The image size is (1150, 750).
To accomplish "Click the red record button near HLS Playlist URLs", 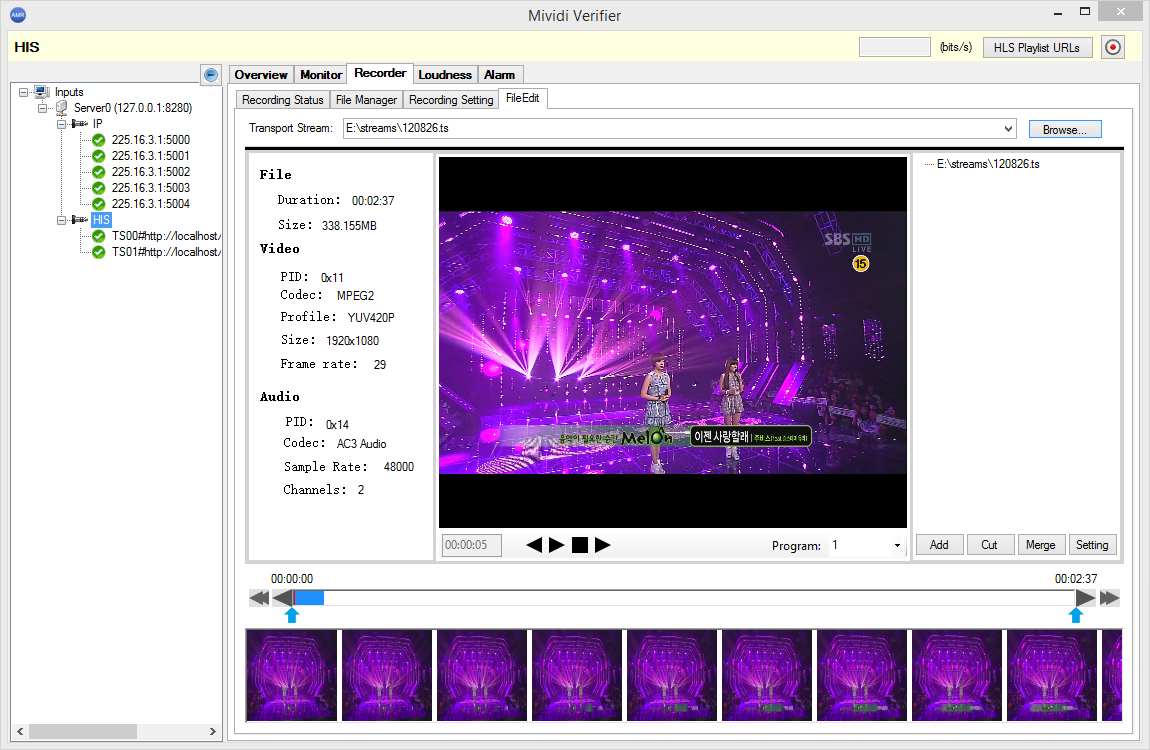I will 1113,47.
